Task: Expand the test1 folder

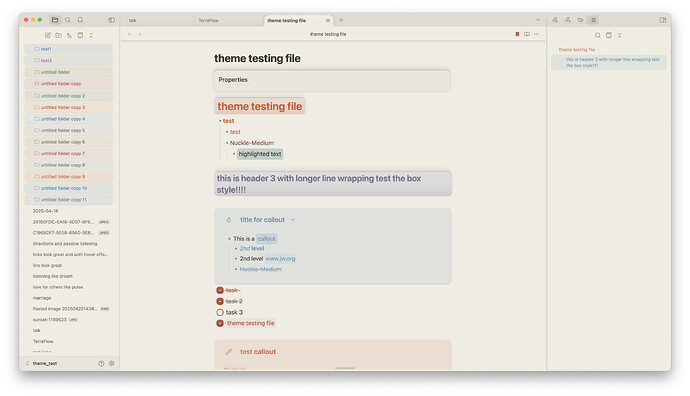Action: [69, 49]
